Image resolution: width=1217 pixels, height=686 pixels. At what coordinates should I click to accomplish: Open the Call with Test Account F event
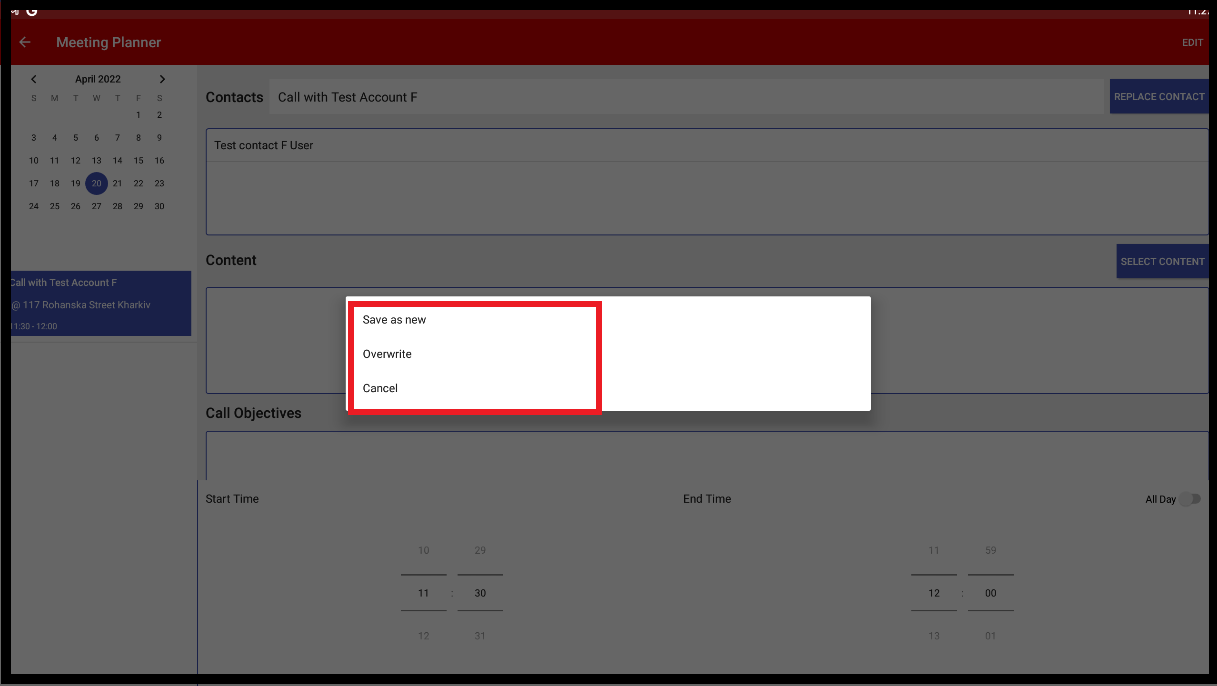tap(100, 303)
